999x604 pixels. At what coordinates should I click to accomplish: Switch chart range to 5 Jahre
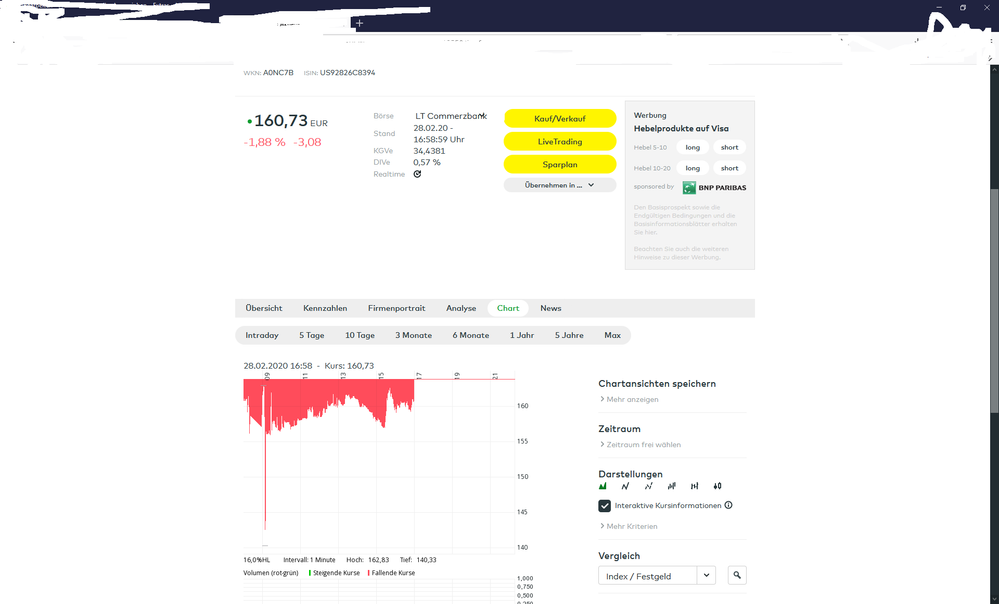pos(569,335)
